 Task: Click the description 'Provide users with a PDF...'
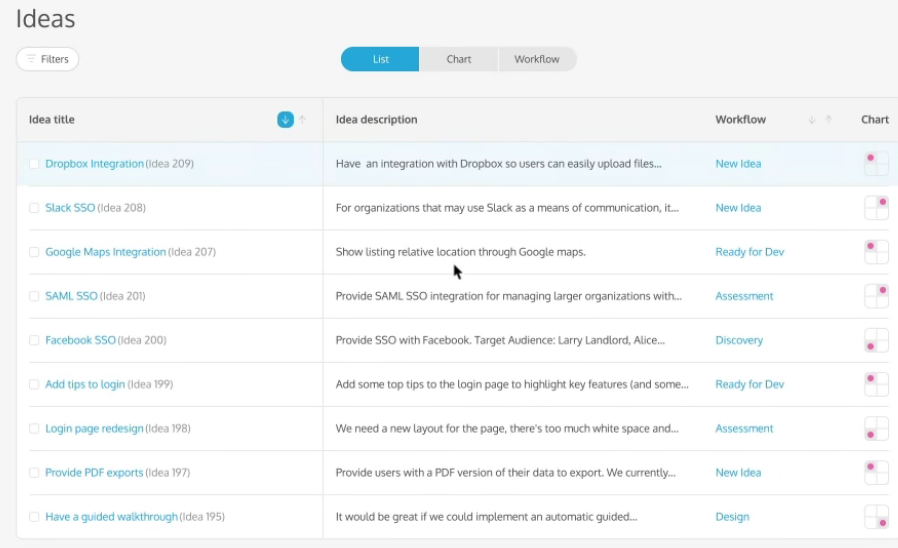(506, 472)
